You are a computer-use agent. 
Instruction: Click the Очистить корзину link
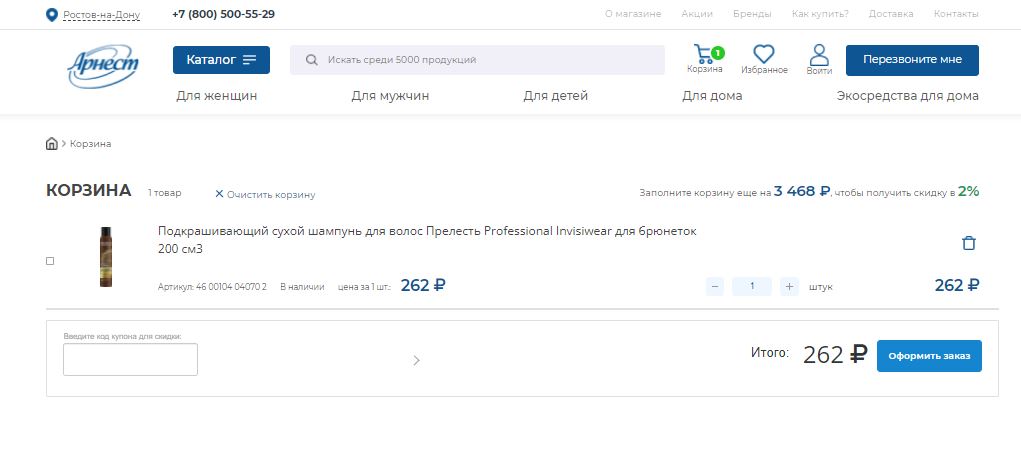point(265,194)
